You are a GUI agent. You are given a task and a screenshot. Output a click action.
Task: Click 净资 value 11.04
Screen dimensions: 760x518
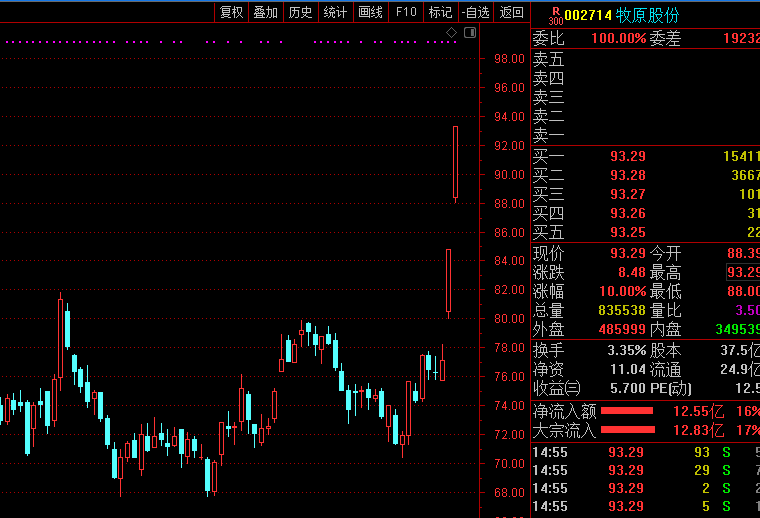[628, 369]
